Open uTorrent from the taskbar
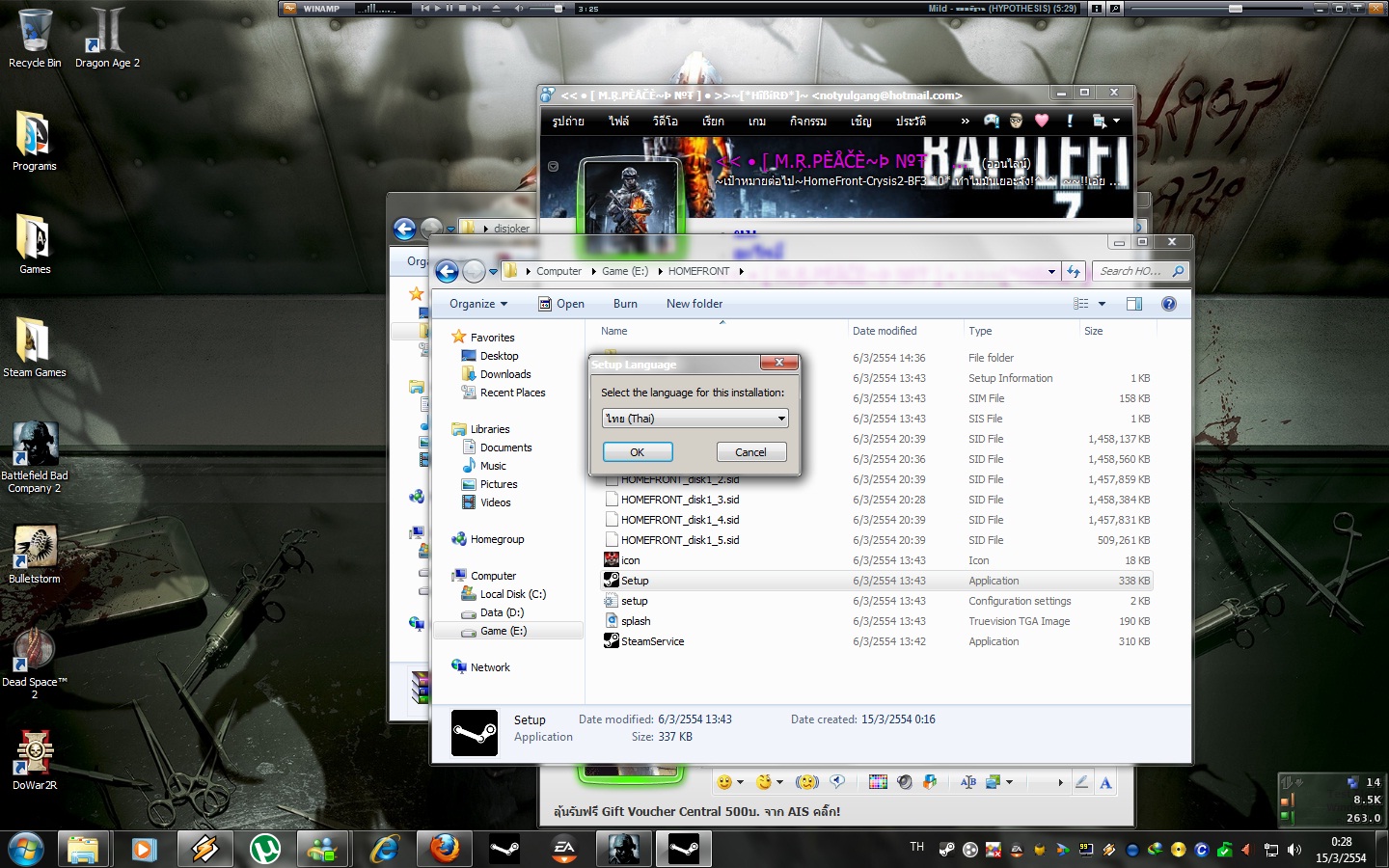Screen dimensions: 1389x868 265,849
